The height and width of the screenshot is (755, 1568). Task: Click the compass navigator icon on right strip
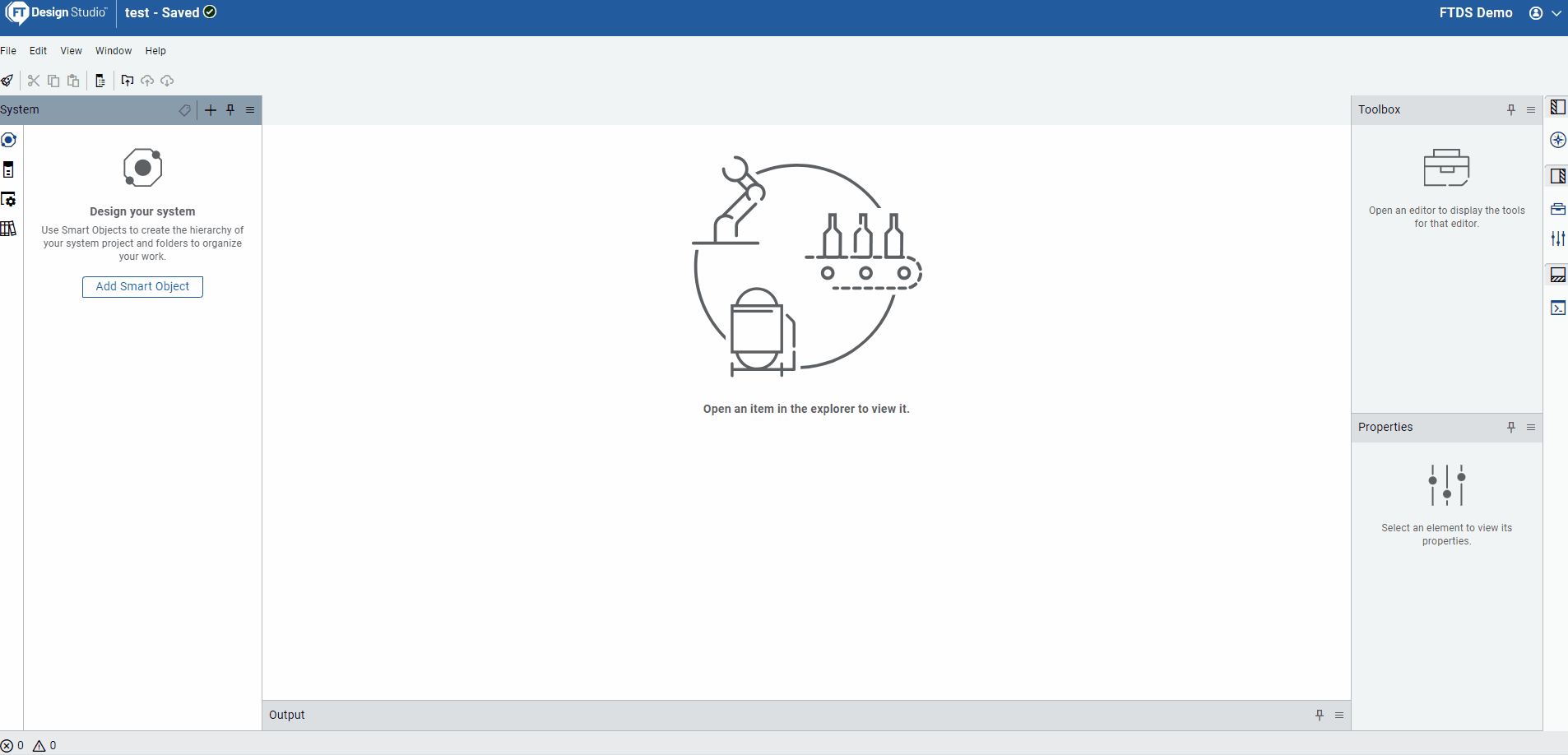(1557, 140)
